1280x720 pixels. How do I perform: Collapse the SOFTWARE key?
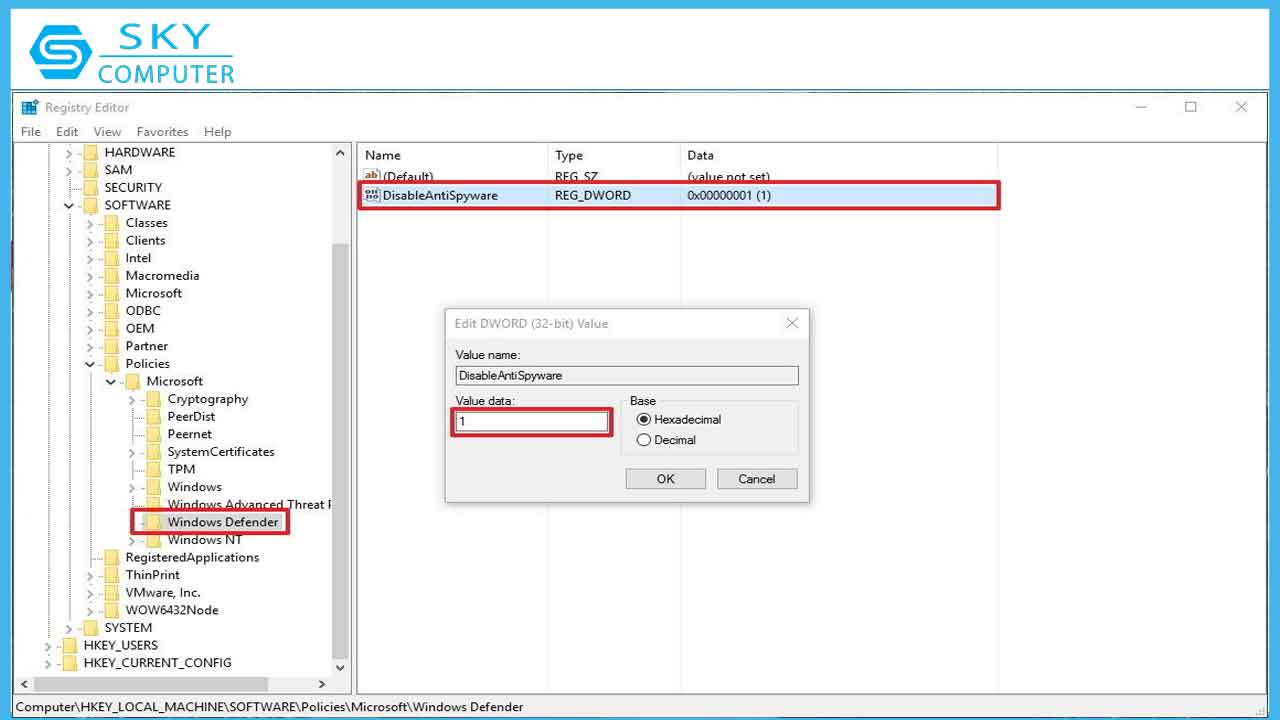(x=69, y=205)
